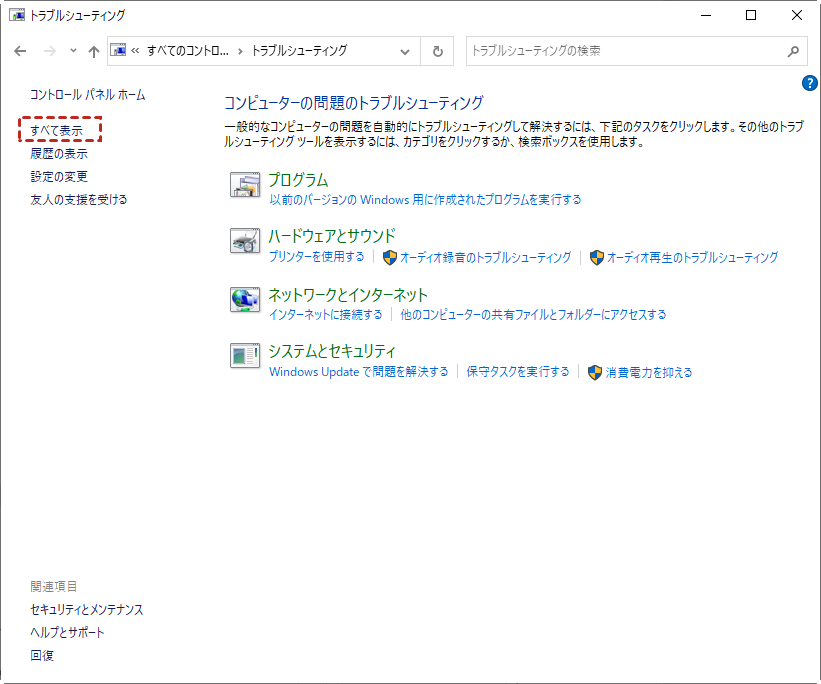Click the ネットワークとインターネット globe icon
The width and height of the screenshot is (821, 684).
[245, 300]
